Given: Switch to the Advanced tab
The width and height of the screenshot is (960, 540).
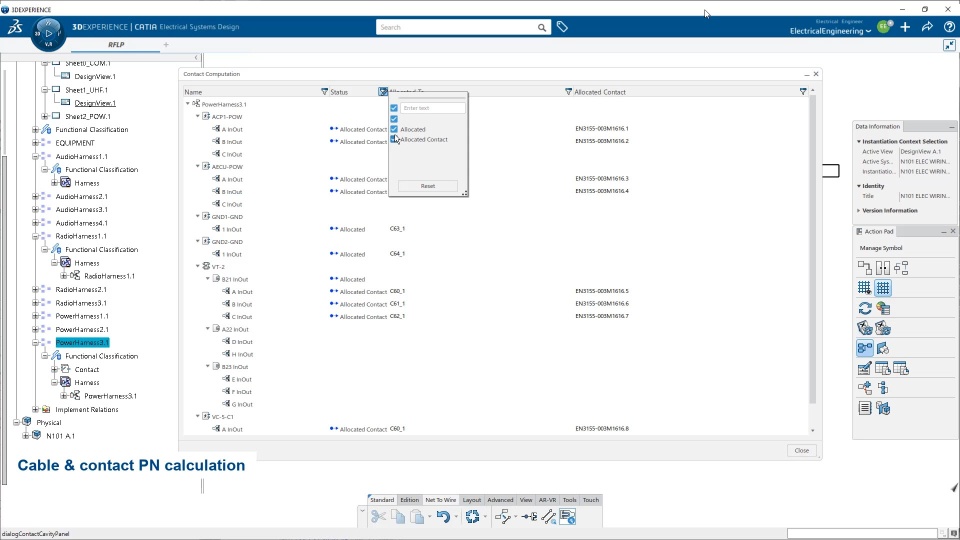Looking at the screenshot, I should coord(500,500).
